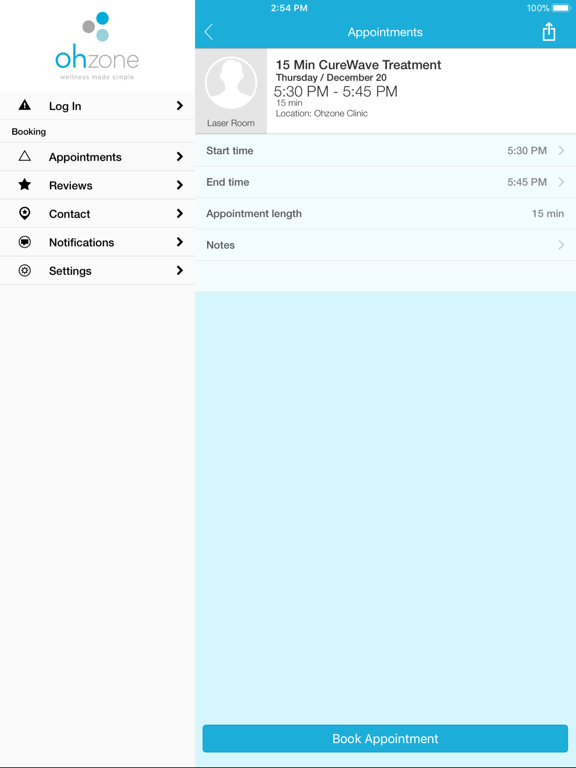The width and height of the screenshot is (576, 768).
Task: Tap Location: Ohzone Clinic text
Action: (x=321, y=113)
